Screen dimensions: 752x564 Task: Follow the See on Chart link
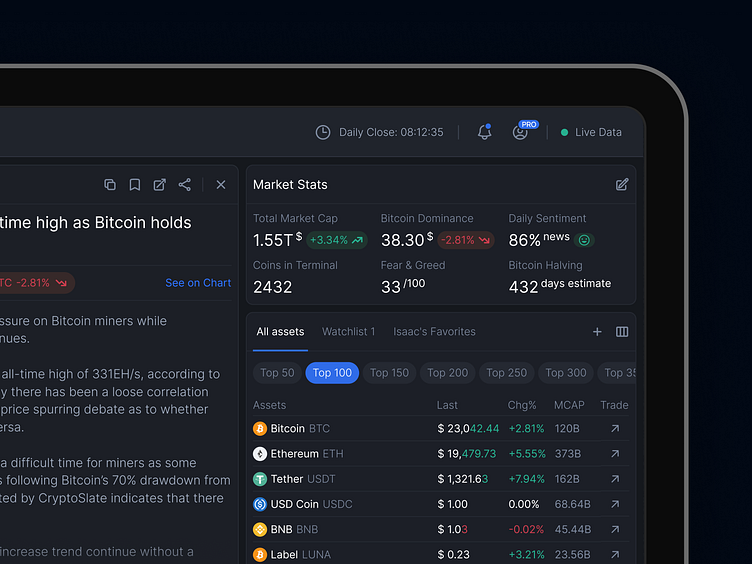[198, 283]
